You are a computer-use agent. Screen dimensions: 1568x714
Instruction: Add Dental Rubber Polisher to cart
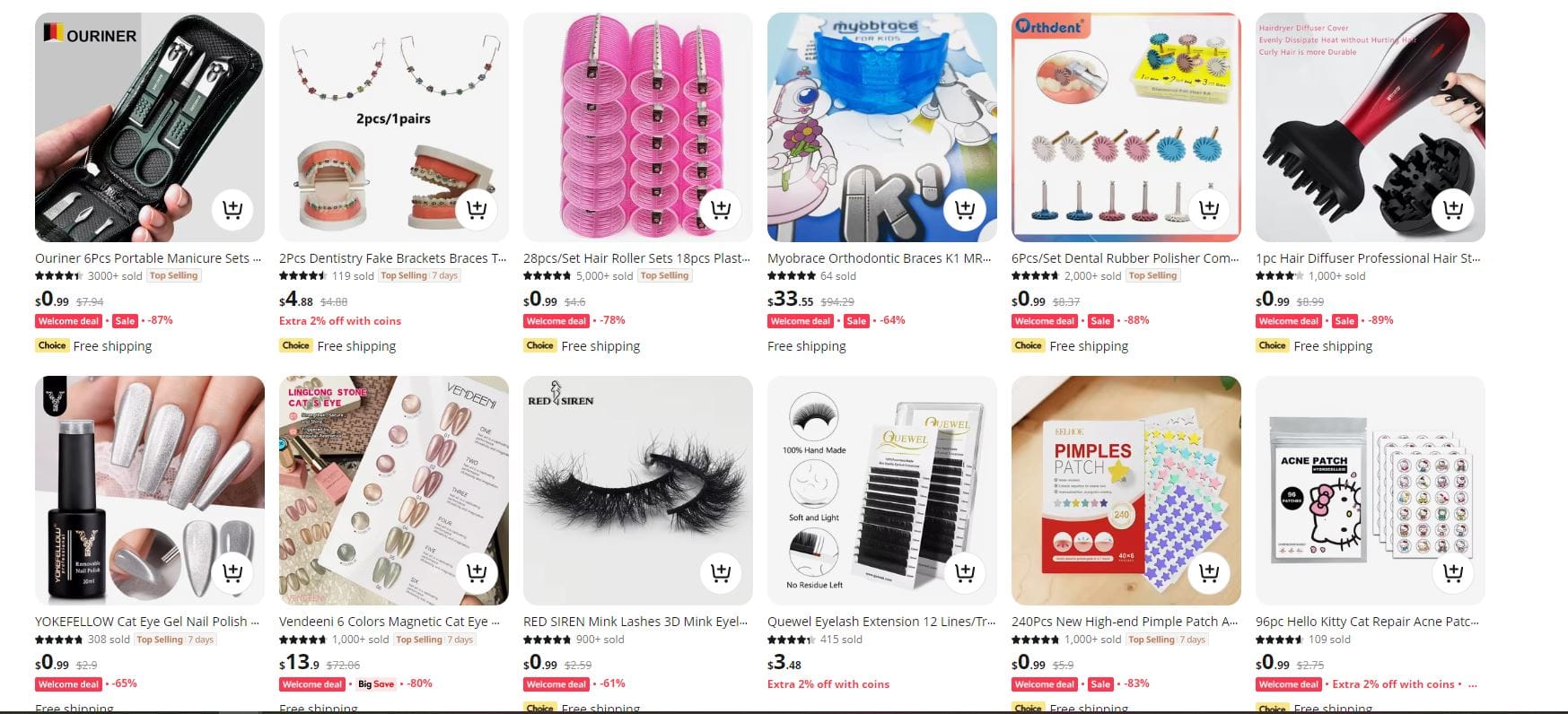coord(1209,210)
